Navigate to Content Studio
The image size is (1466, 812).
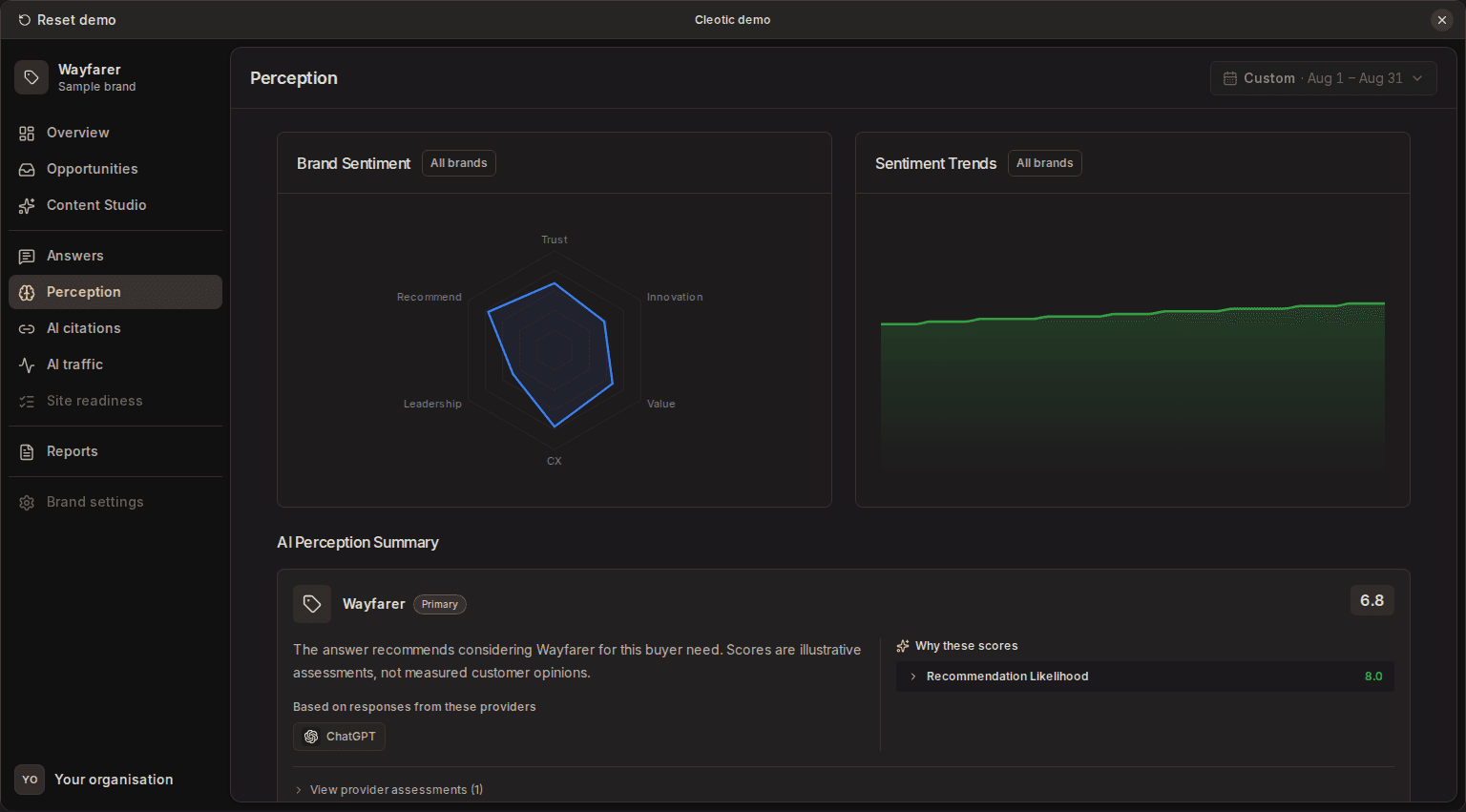coord(115,206)
